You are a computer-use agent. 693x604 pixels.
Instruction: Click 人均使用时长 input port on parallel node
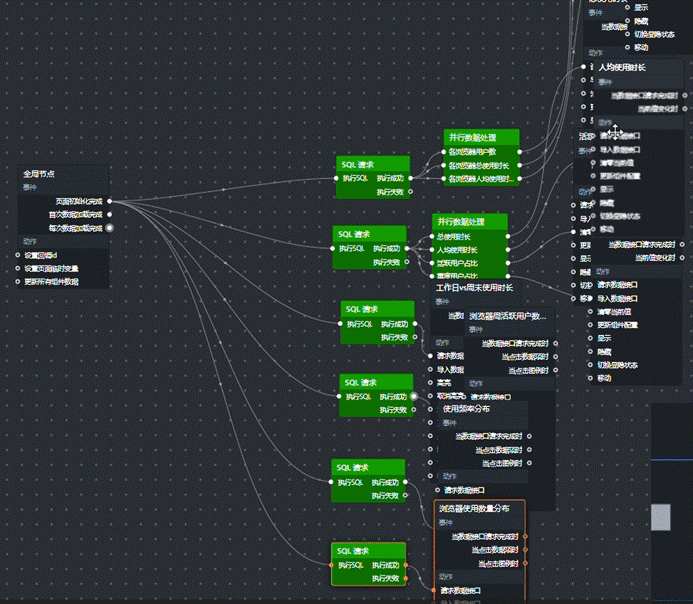tap(432, 250)
